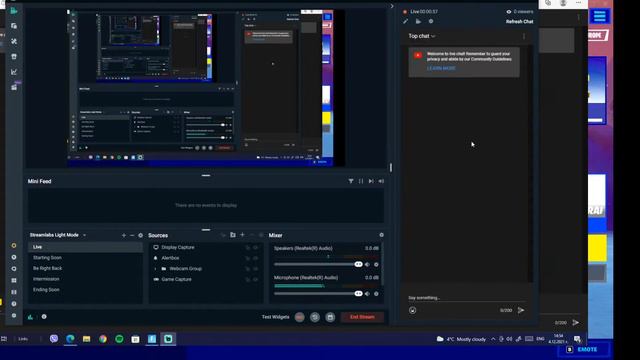The image size is (640, 360).
Task: Hide the Game Capture source
Action: [256, 279]
